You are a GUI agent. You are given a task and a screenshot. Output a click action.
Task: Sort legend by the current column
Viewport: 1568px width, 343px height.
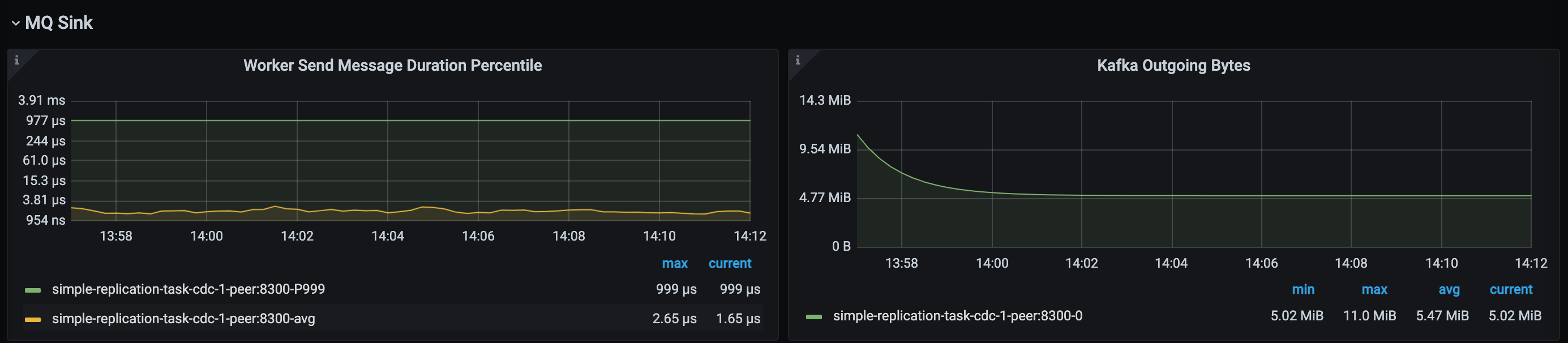coord(729,263)
